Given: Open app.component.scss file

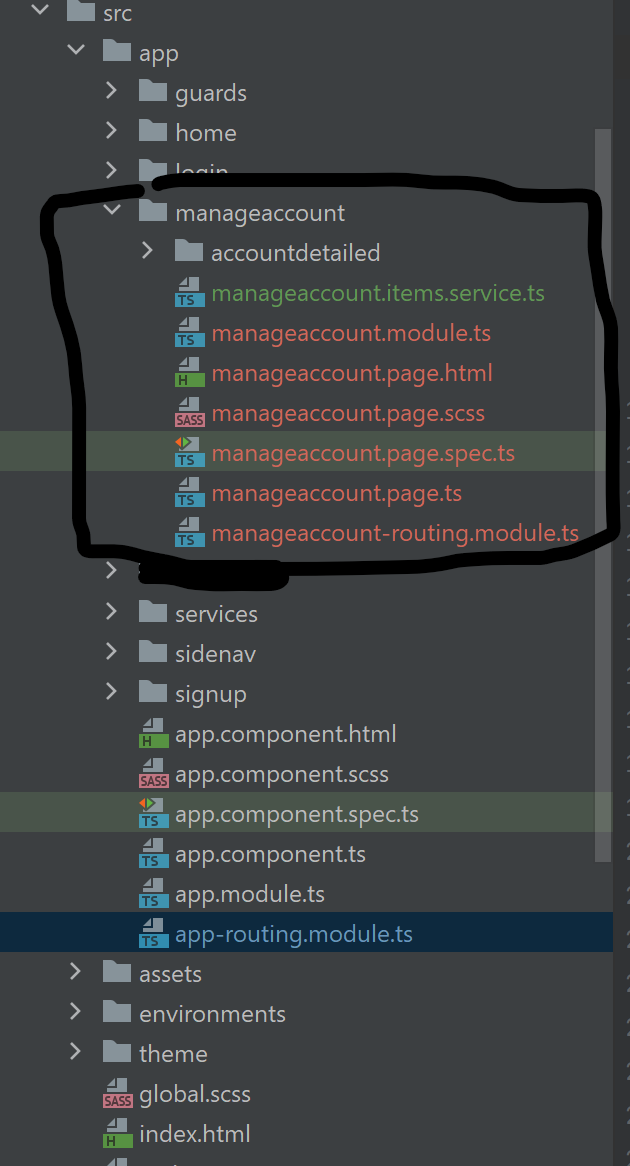Looking at the screenshot, I should point(282,774).
